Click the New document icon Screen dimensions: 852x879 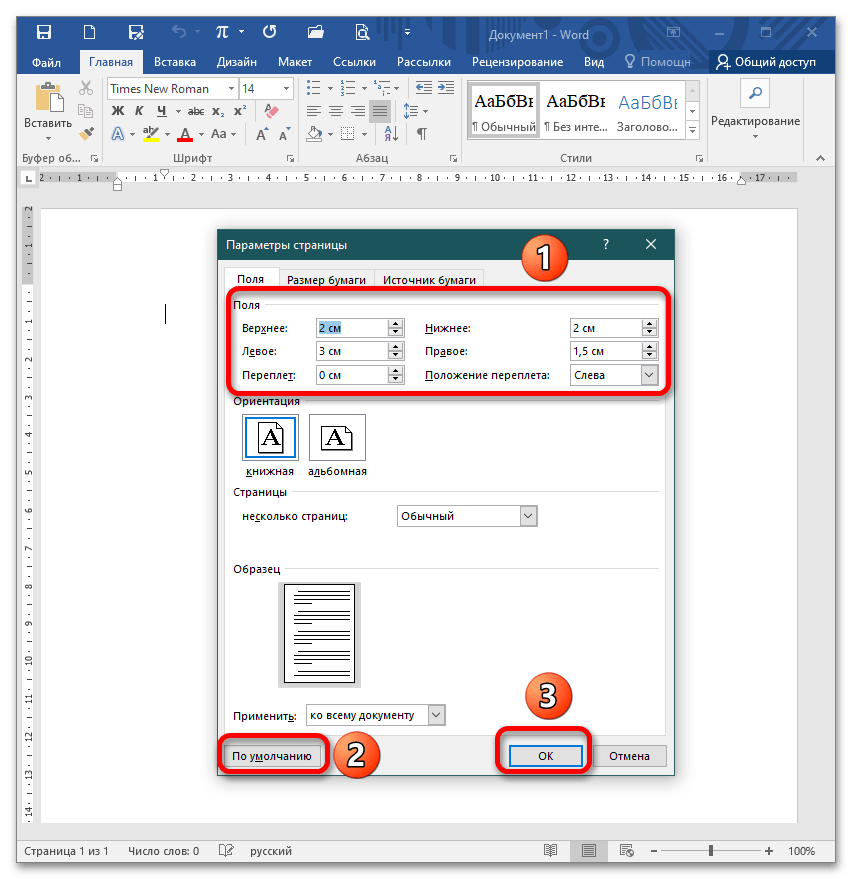click(x=90, y=32)
